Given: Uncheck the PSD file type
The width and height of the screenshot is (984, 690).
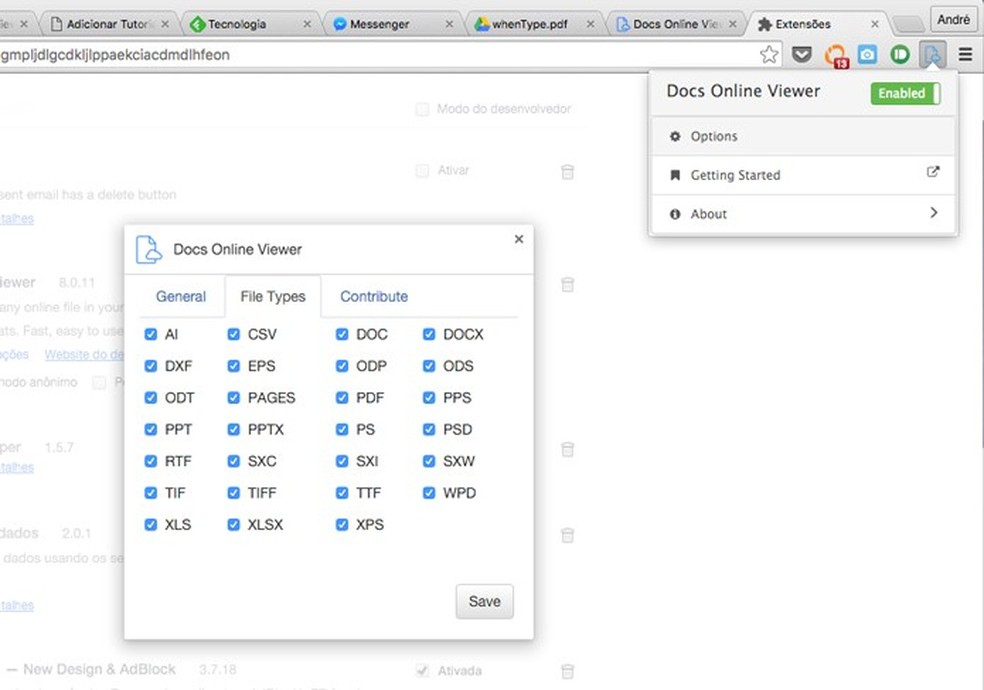Looking at the screenshot, I should coord(429,429).
